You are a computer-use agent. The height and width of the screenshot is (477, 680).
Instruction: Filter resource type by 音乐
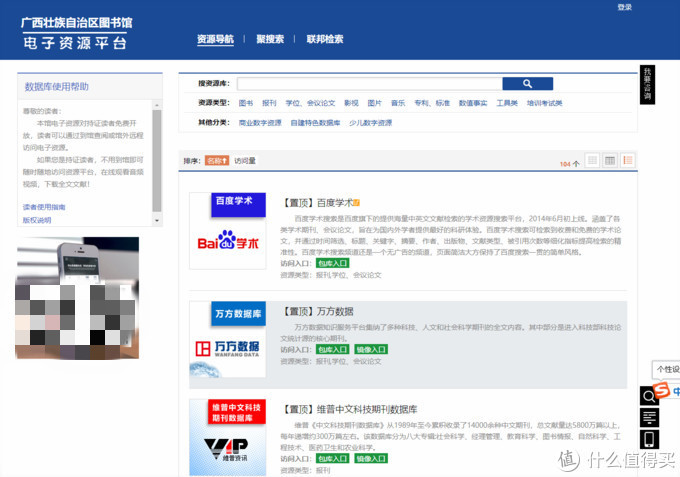coord(398,103)
